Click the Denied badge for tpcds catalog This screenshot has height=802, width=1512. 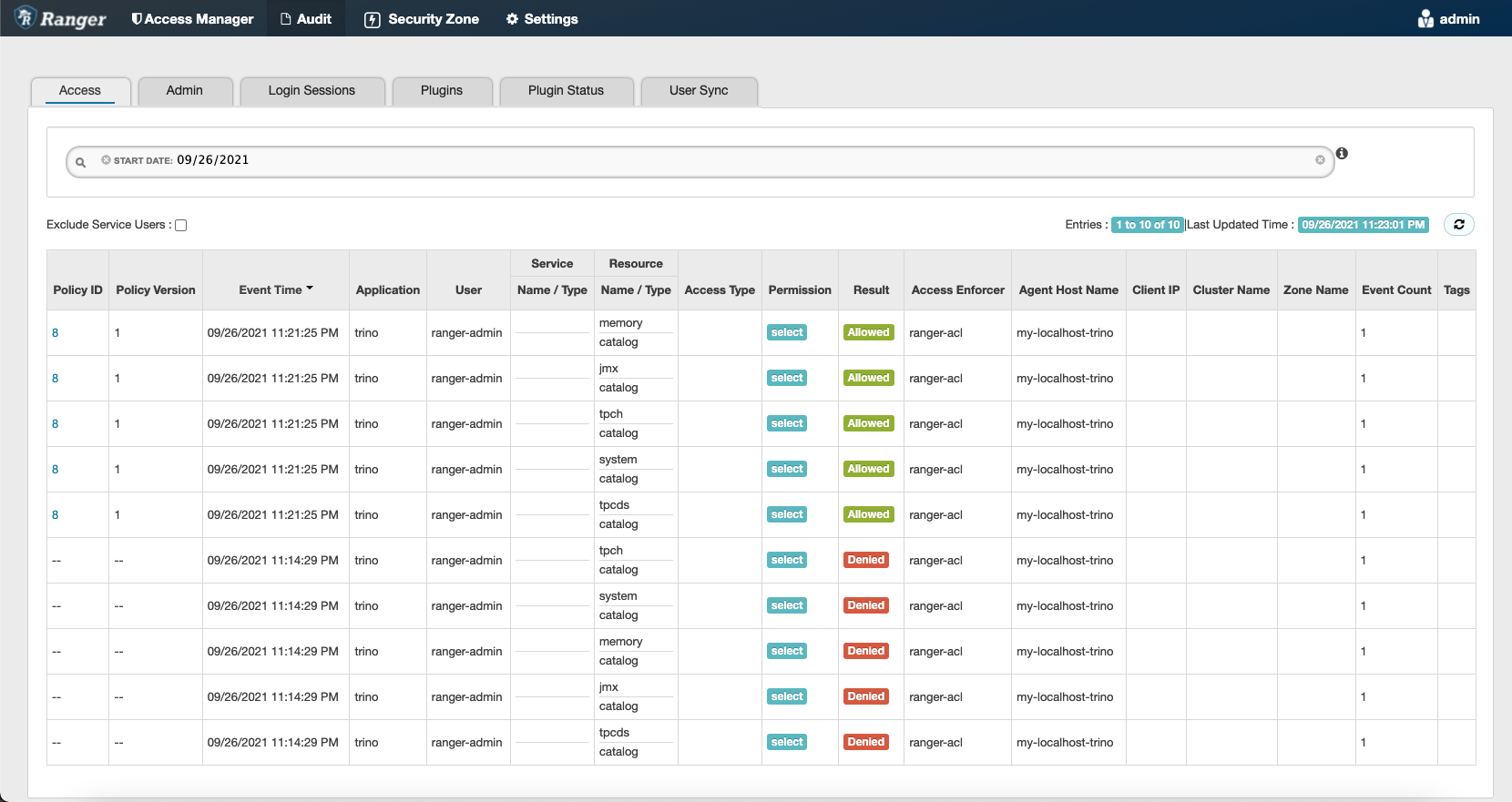click(865, 742)
